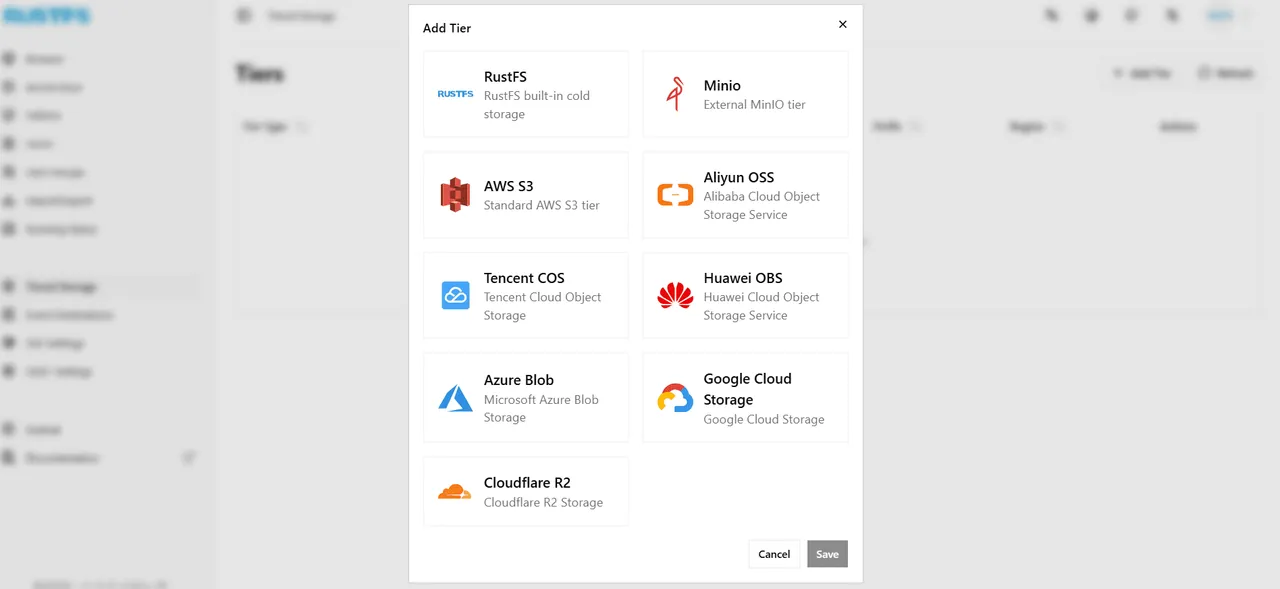Image resolution: width=1280 pixels, height=589 pixels.
Task: Choose the "RustFS" tier title
Action: (505, 77)
